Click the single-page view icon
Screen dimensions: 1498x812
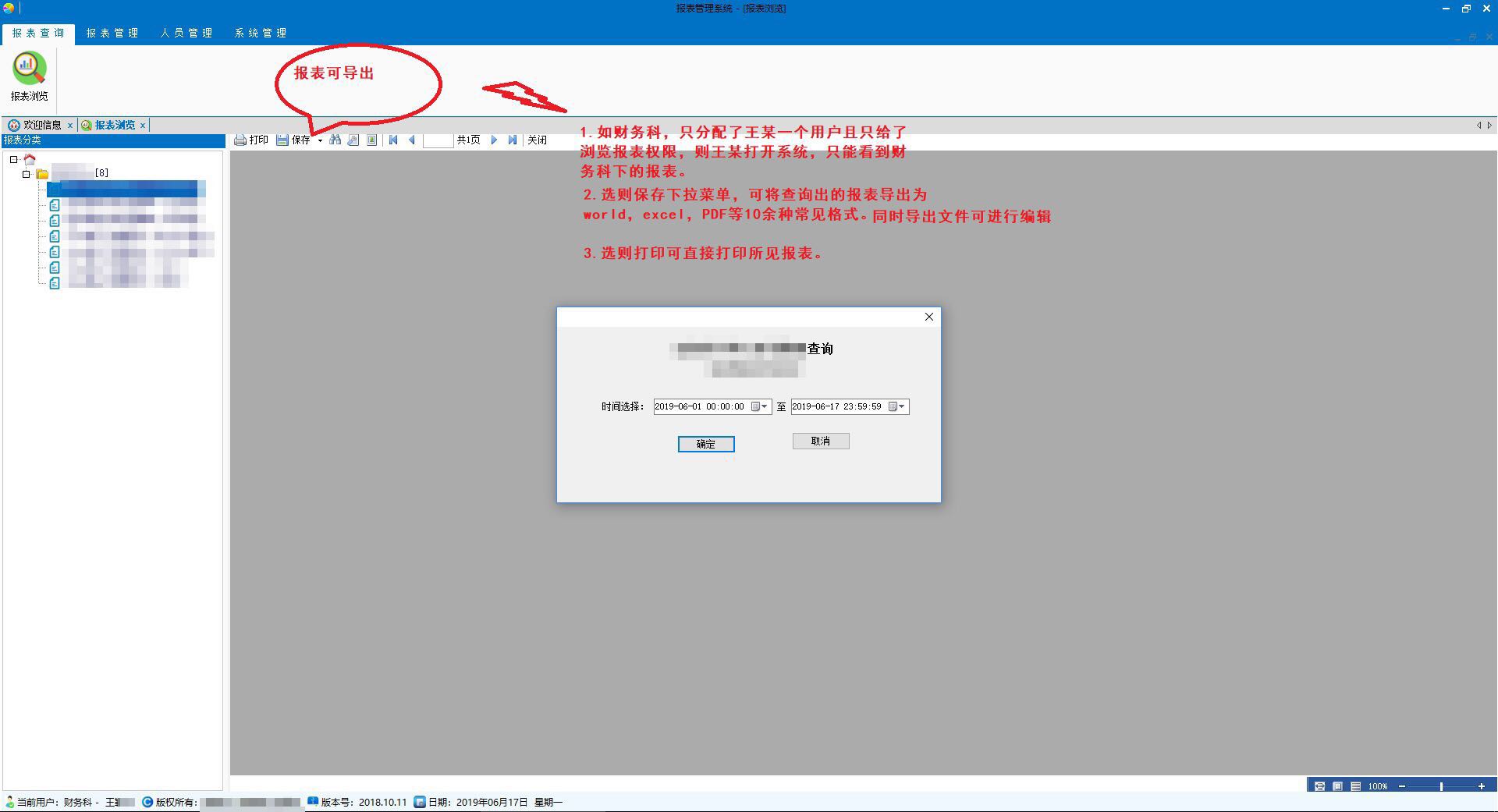coord(1337,786)
